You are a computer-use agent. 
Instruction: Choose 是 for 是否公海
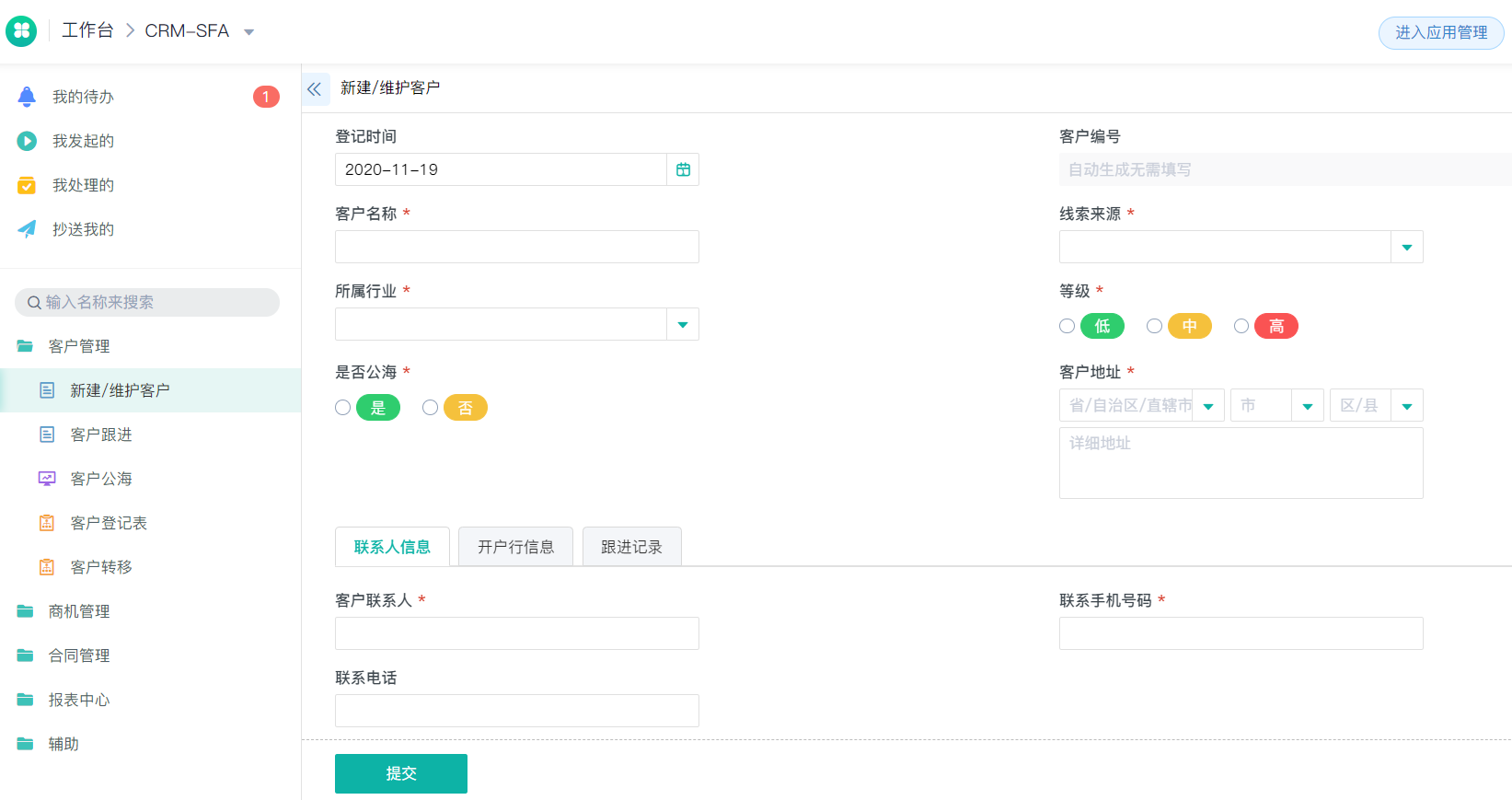point(342,408)
